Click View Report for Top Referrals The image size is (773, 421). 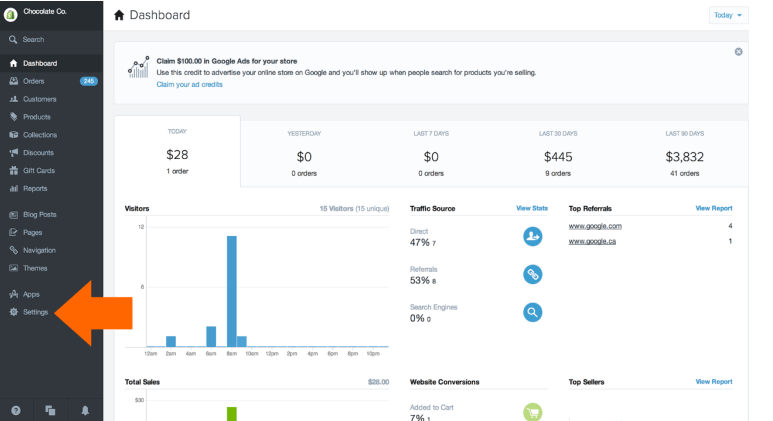point(713,208)
